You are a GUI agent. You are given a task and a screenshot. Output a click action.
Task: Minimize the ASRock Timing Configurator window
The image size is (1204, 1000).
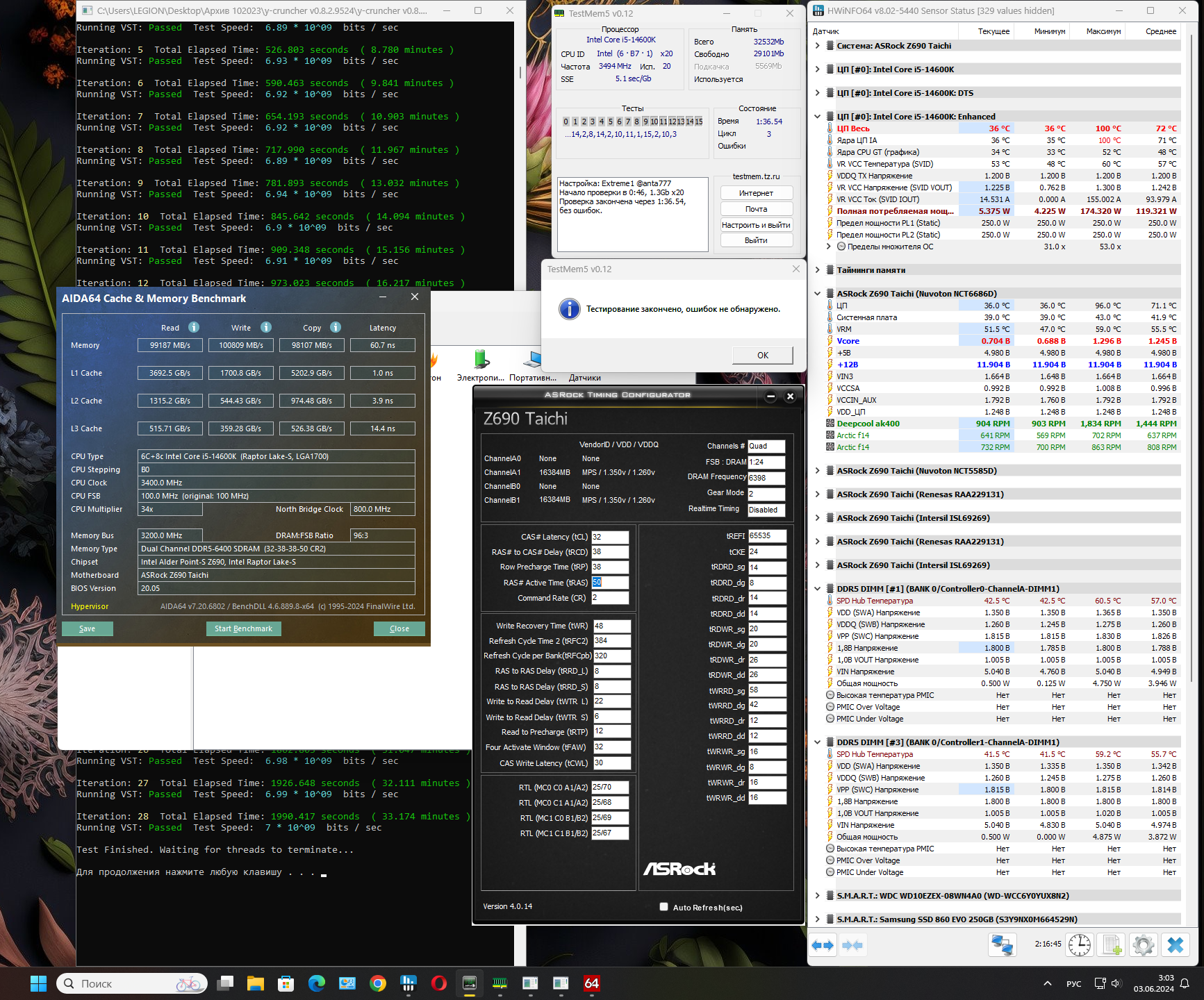pyautogui.click(x=770, y=397)
